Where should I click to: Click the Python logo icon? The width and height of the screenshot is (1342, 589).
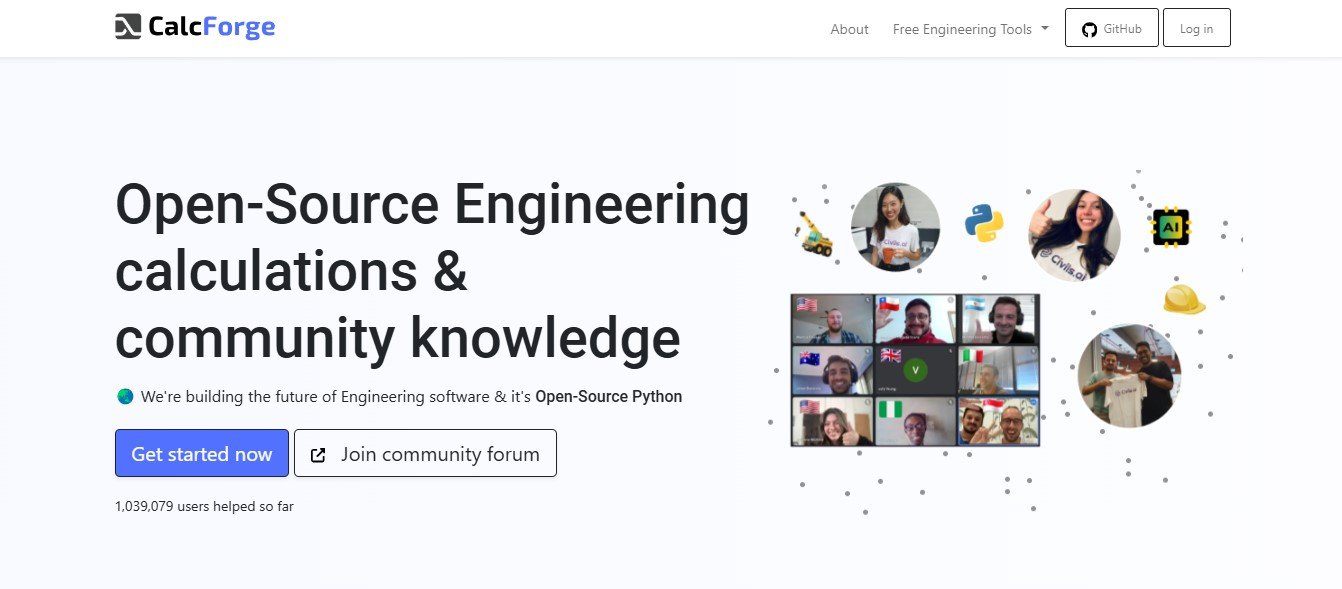pyautogui.click(x=984, y=223)
